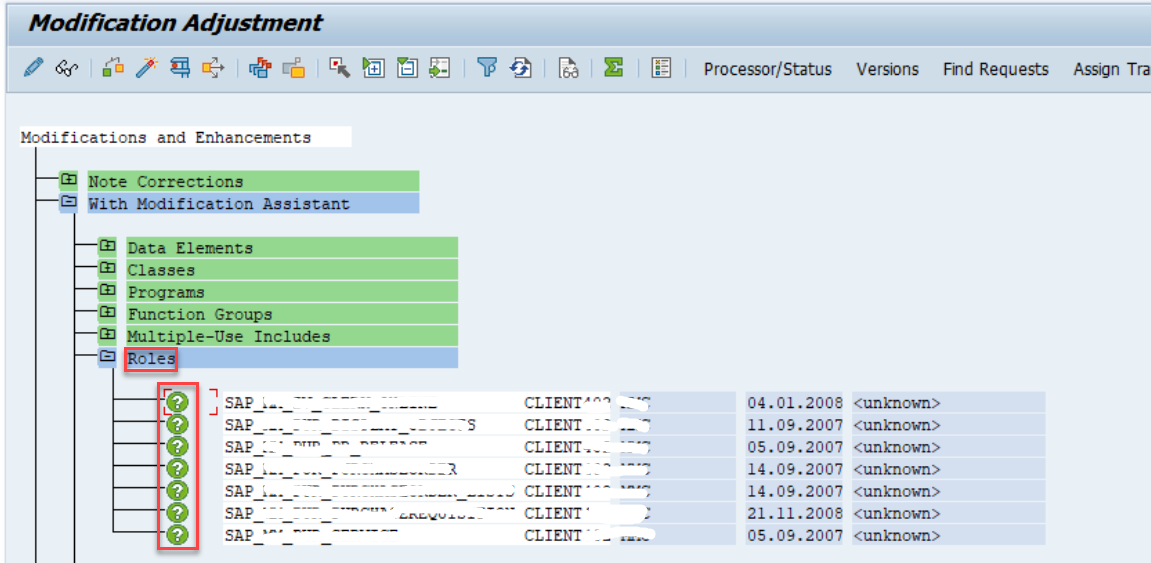Open Processor/Status button

click(768, 69)
